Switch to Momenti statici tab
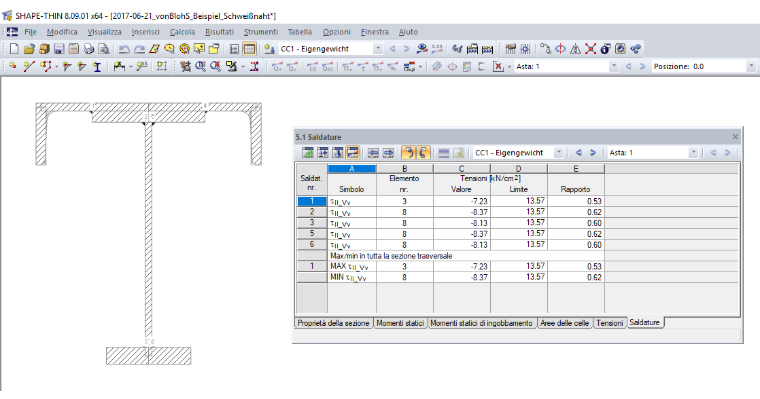This screenshot has height=399, width=760. 400,323
